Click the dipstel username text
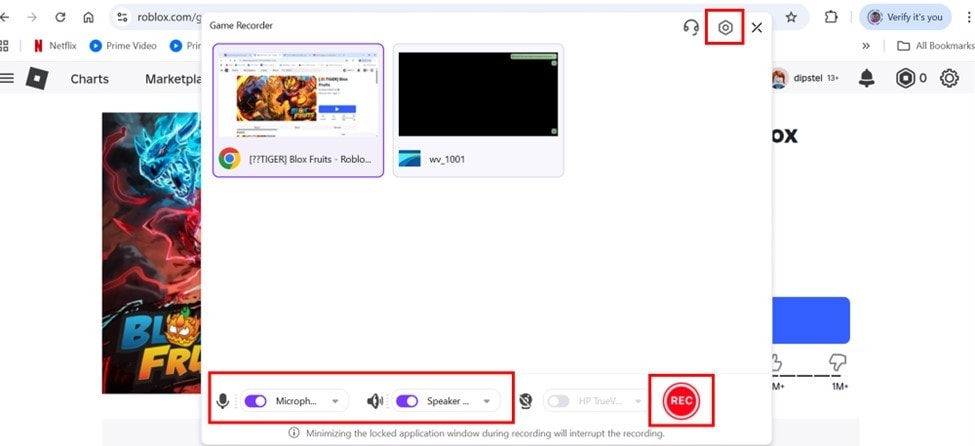 [x=808, y=78]
